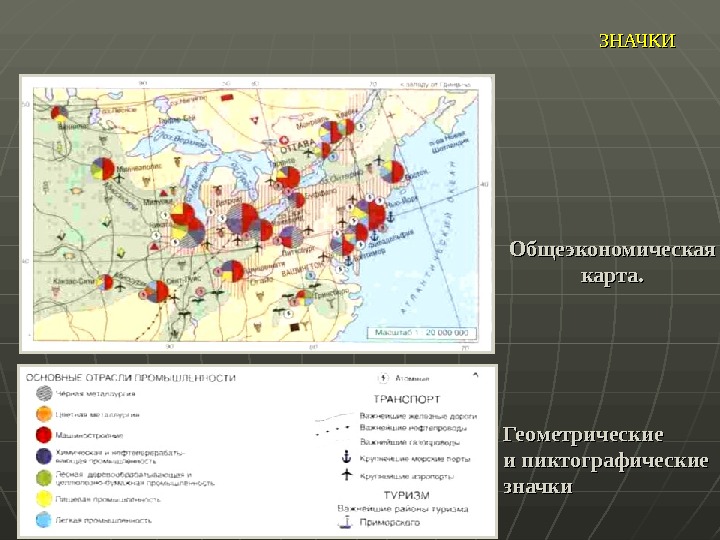The height and width of the screenshot is (540, 720).
Task: Click the railway line legend symbol
Action: (x=333, y=417)
